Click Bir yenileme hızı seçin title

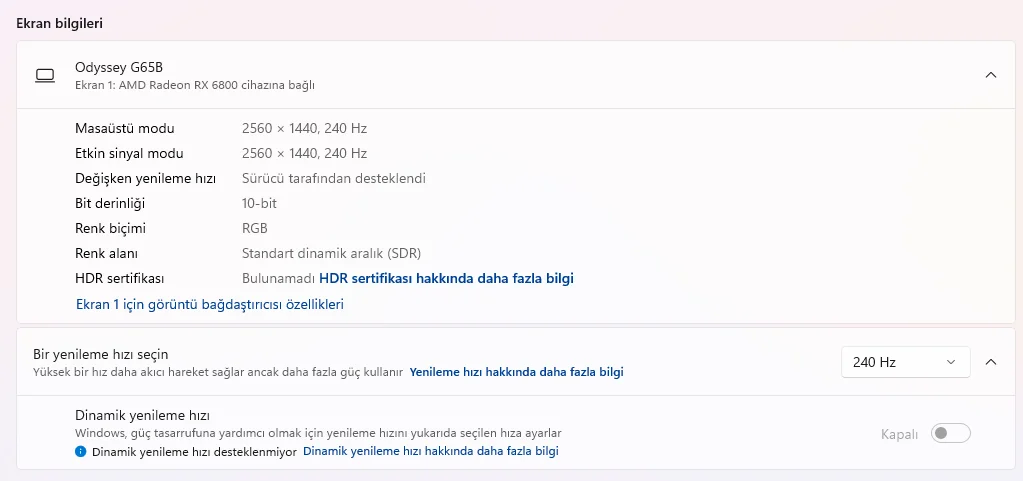tap(100, 354)
